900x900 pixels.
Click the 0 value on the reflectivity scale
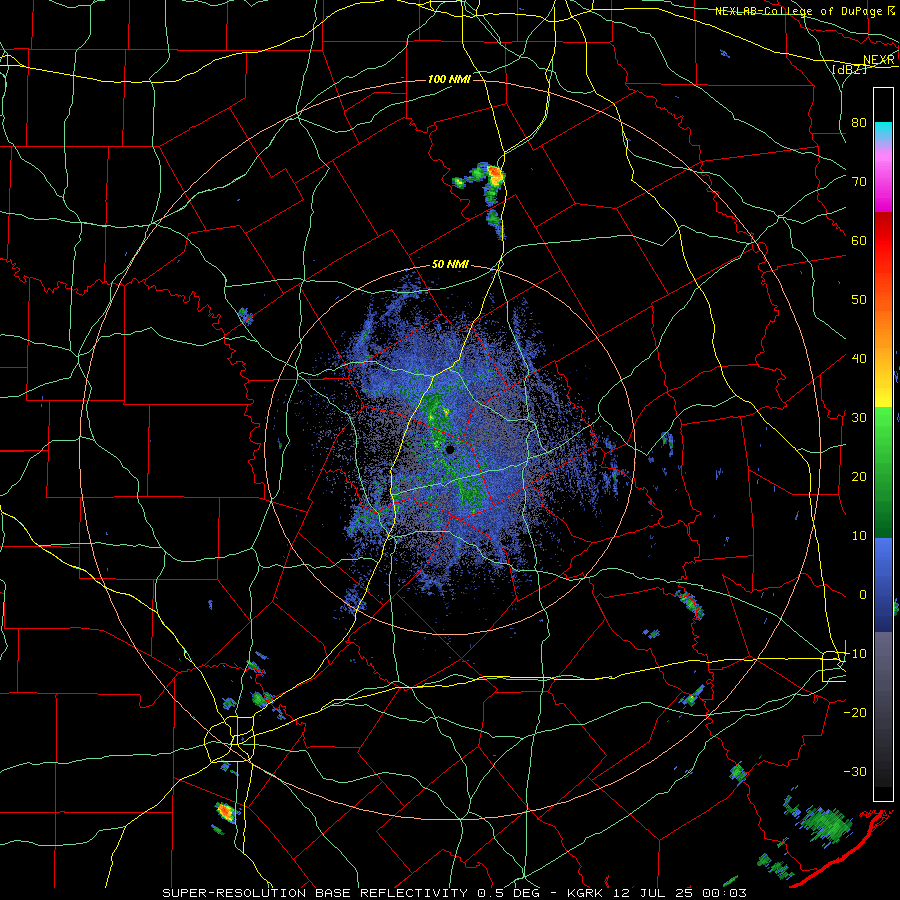(863, 595)
